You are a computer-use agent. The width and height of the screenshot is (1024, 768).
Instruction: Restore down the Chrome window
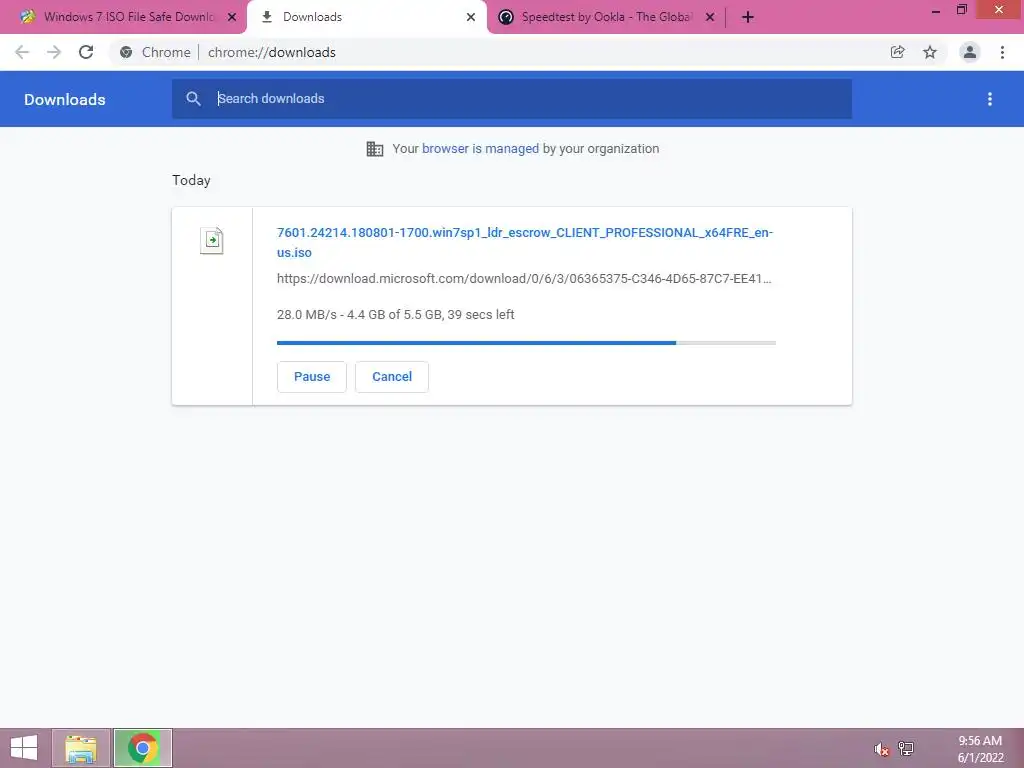tap(962, 10)
